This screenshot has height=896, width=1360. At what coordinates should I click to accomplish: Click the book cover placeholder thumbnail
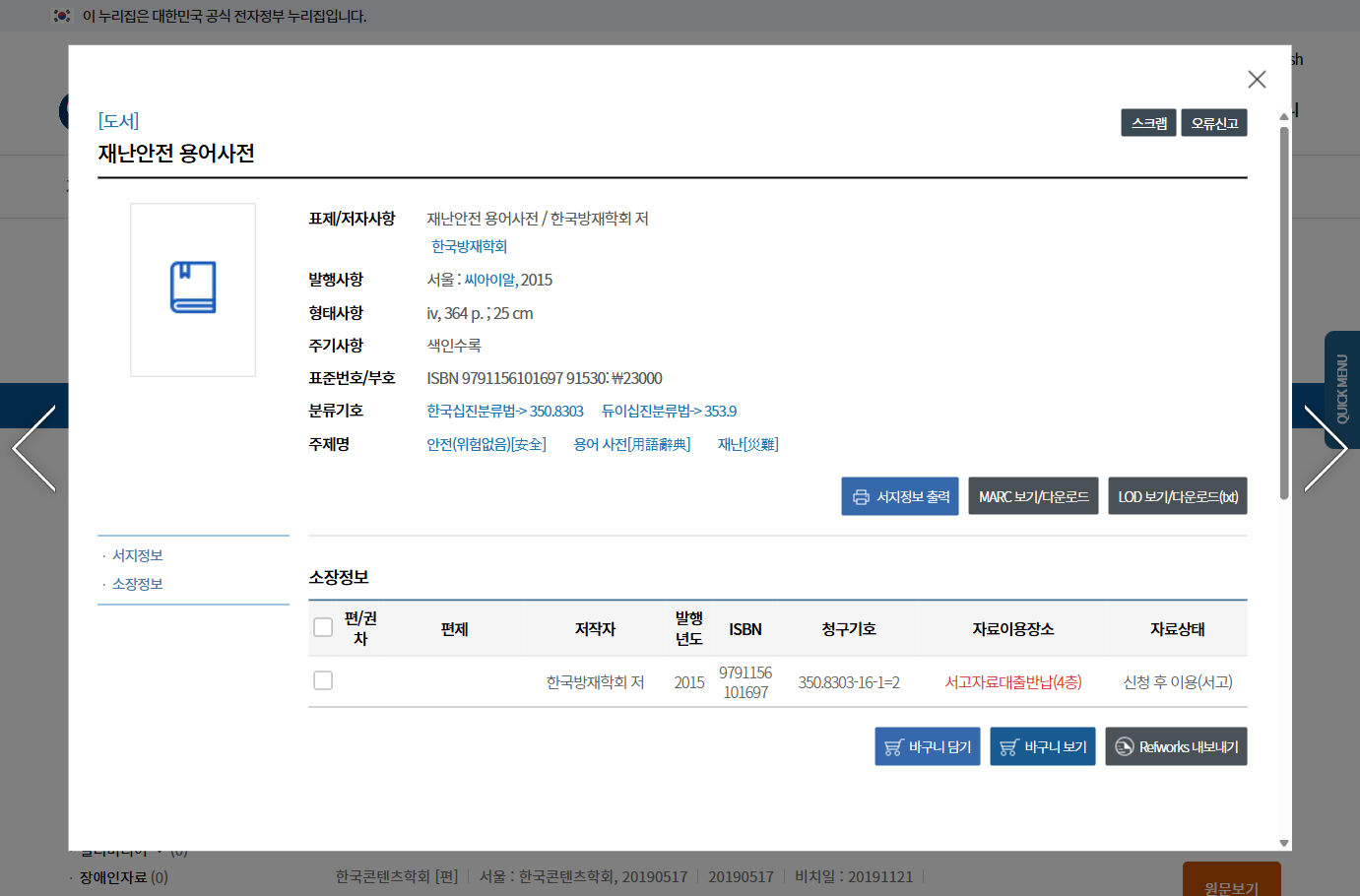pos(193,289)
